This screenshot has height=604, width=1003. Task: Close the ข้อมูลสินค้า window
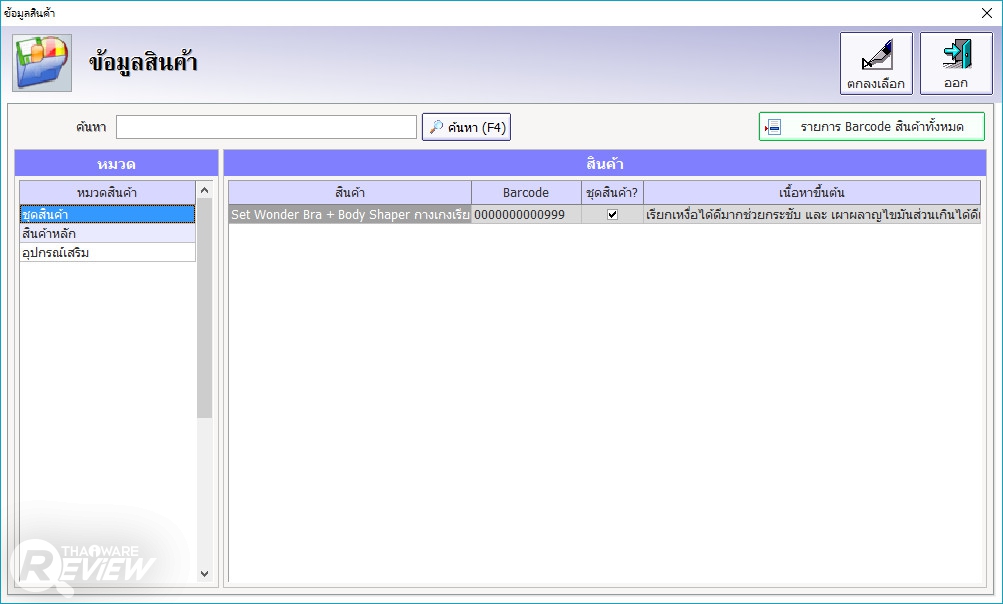tap(986, 13)
